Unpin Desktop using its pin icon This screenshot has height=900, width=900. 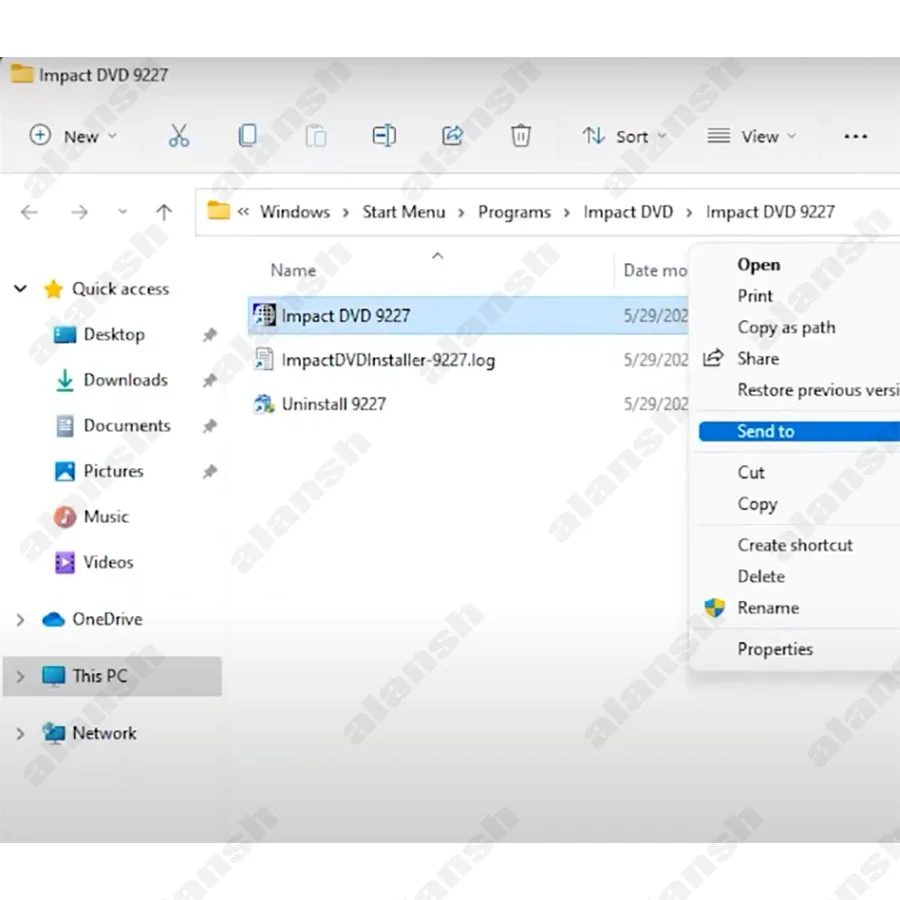[x=210, y=335]
